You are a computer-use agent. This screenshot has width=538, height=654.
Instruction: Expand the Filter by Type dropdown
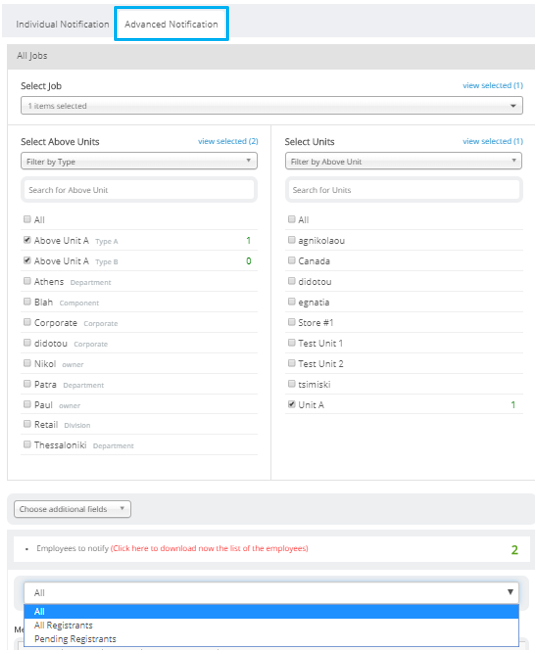pos(139,161)
